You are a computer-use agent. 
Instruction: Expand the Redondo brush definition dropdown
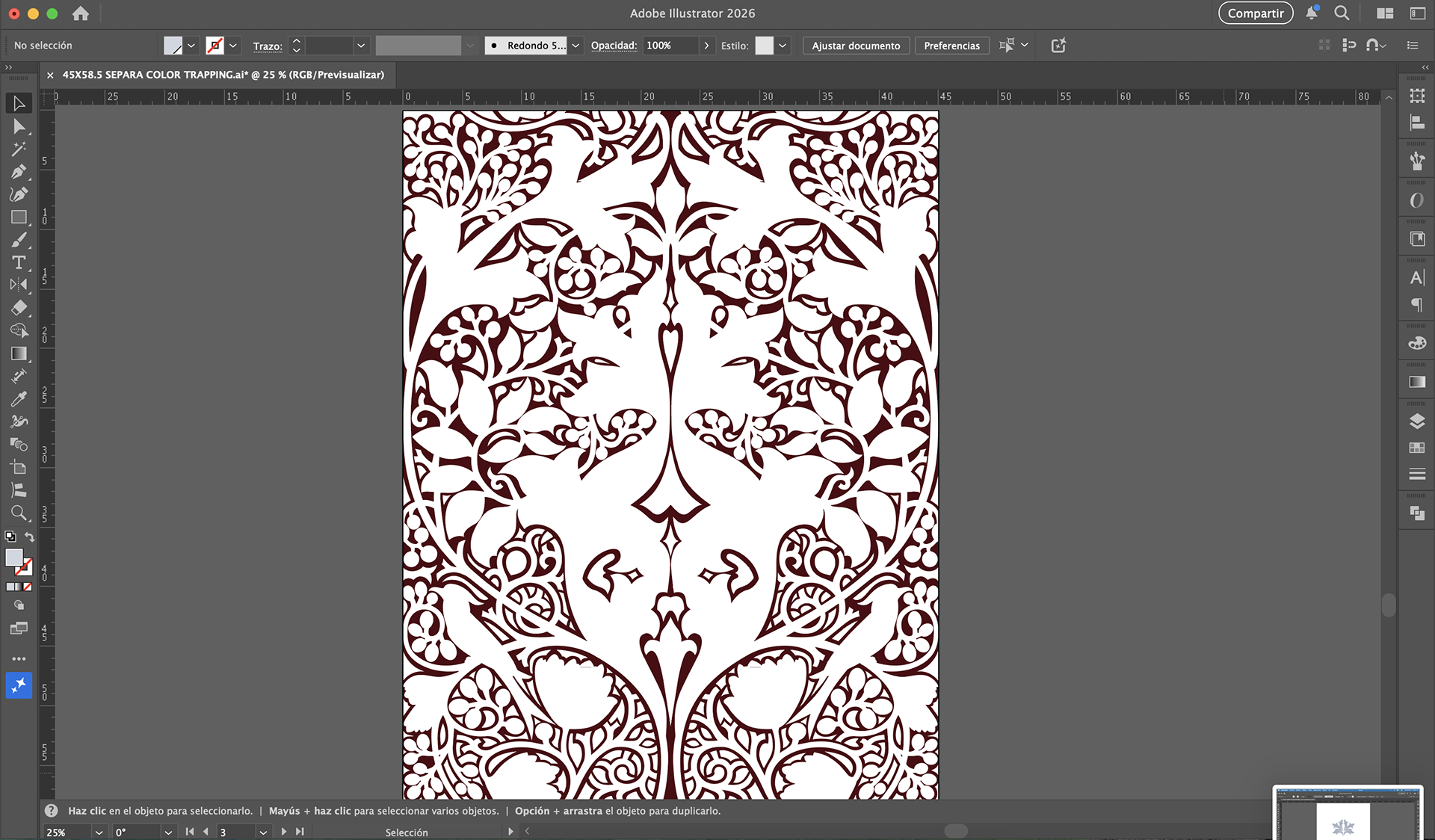(x=575, y=46)
